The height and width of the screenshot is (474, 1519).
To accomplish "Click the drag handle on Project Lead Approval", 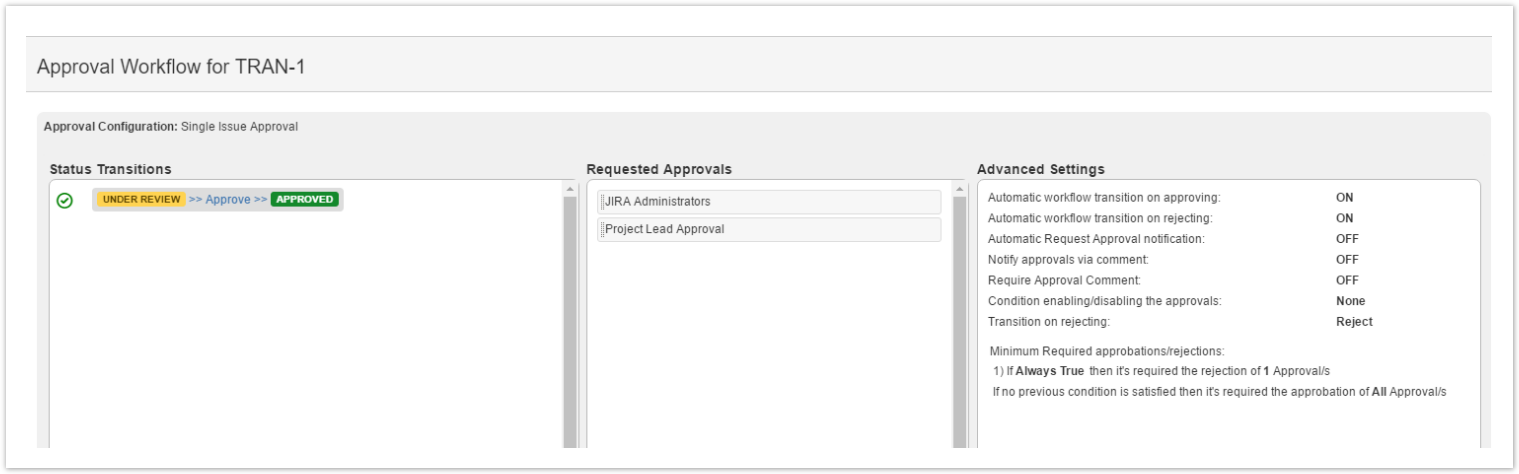I will coord(602,230).
